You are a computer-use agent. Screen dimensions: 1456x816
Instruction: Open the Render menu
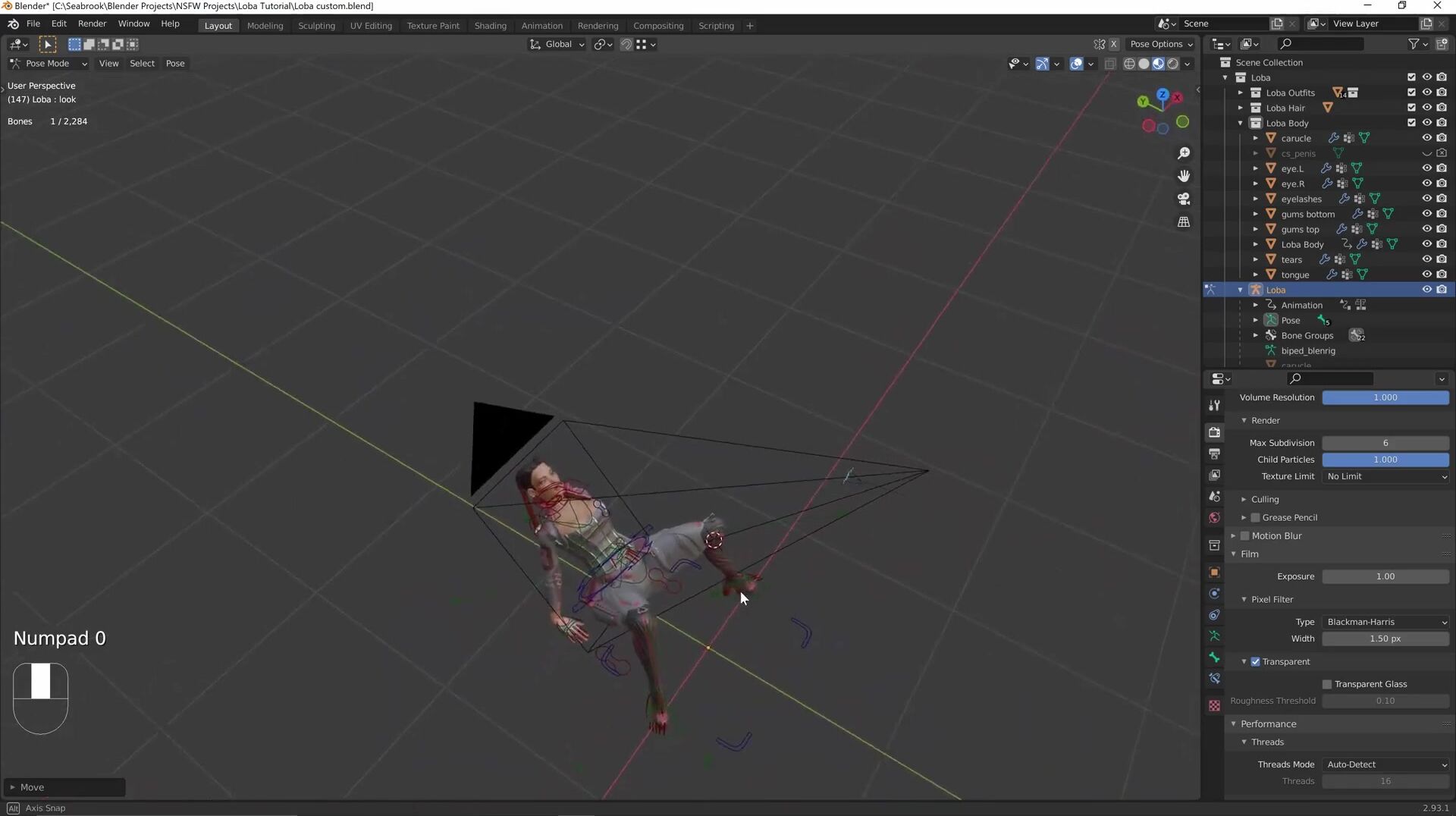92,24
